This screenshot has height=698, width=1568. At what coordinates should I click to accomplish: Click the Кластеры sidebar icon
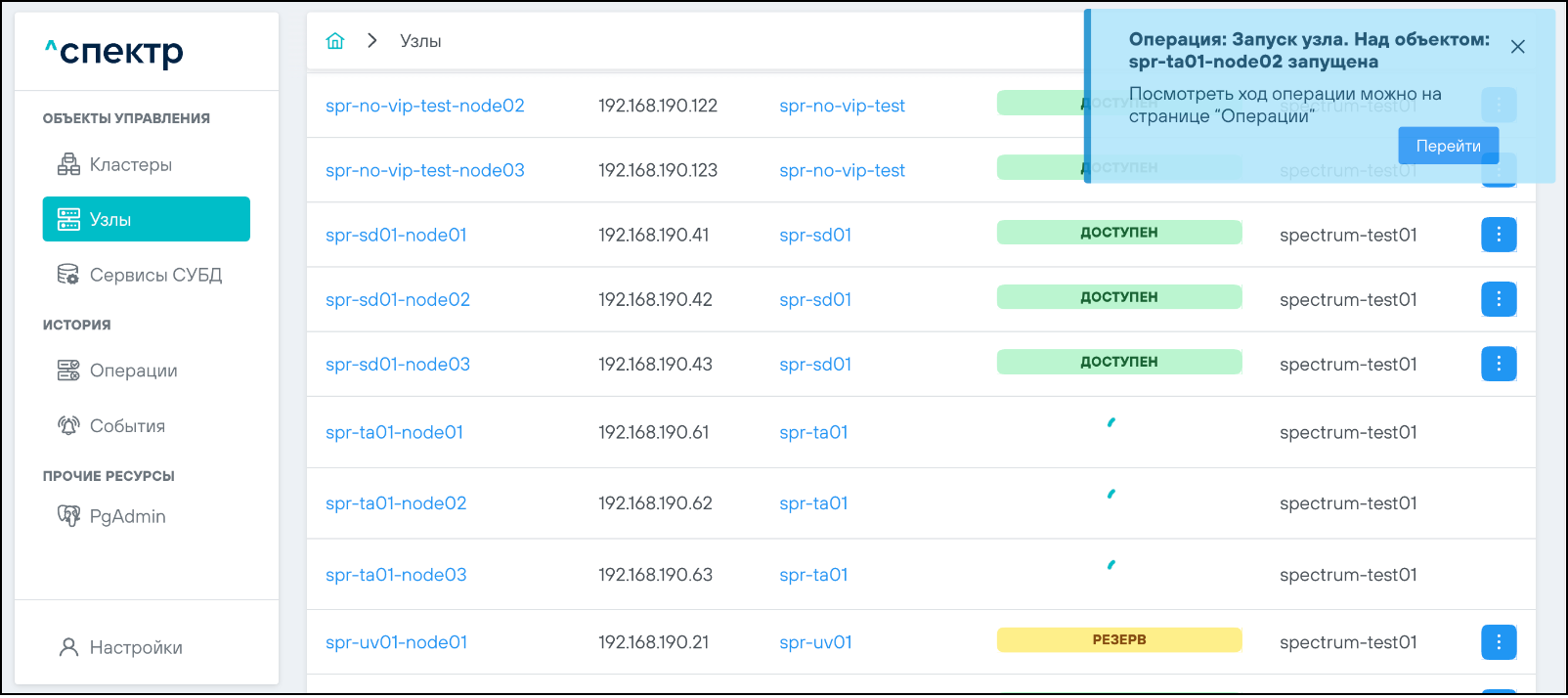[68, 164]
